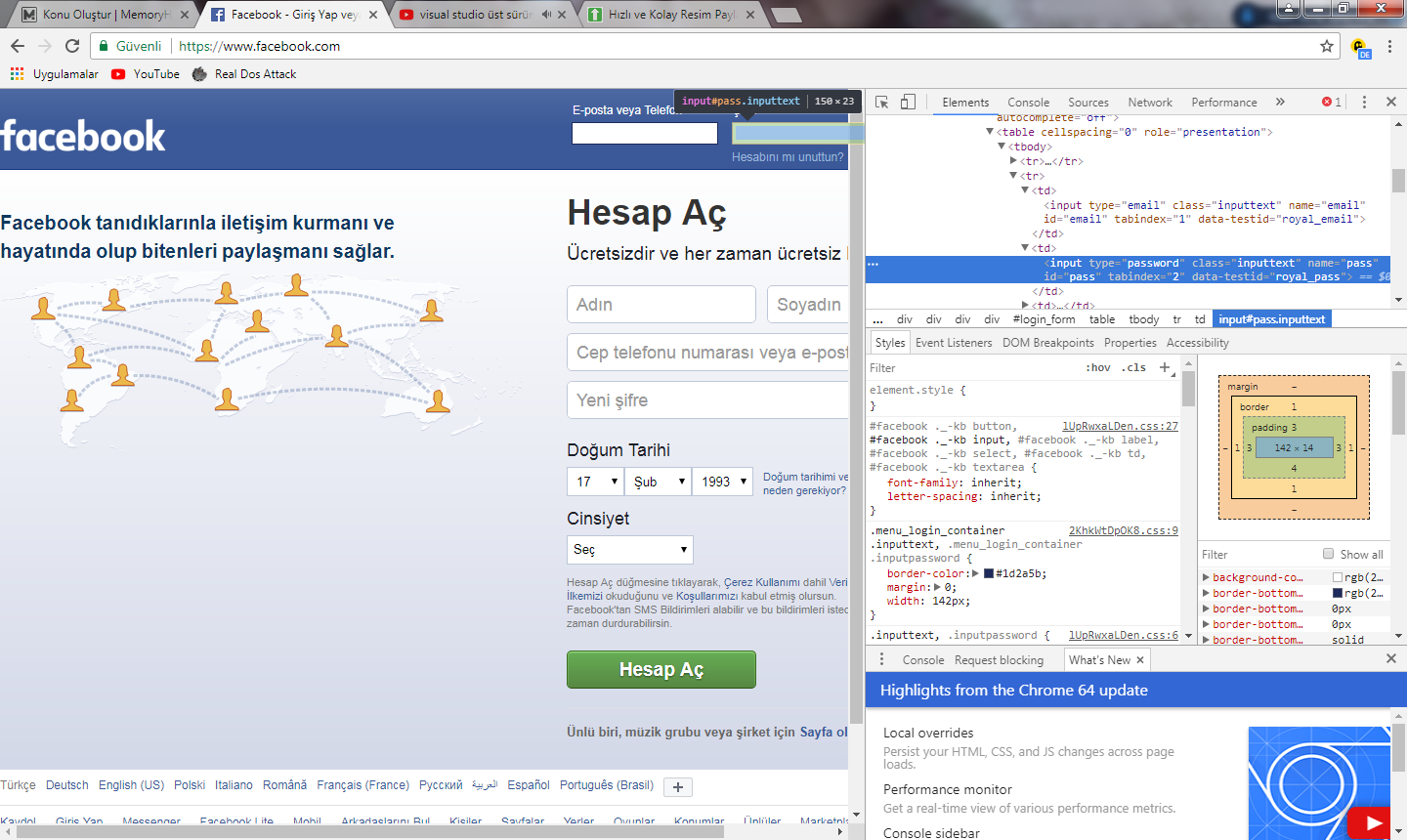
Task: Click the E-posta veya Telefon login field
Action: point(645,133)
